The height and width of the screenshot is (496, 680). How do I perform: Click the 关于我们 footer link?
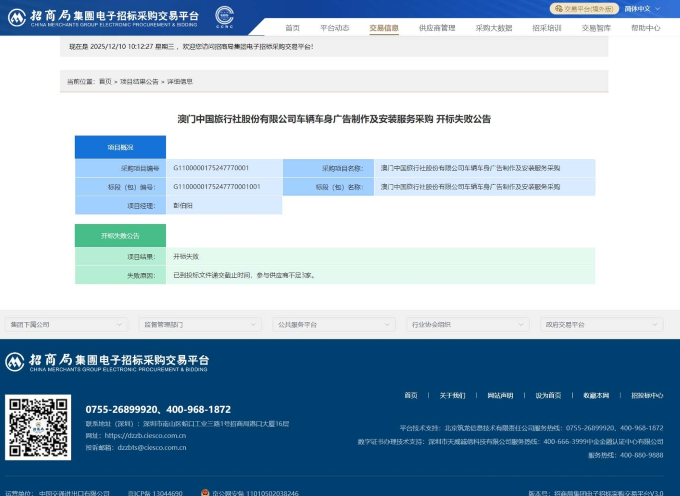point(452,395)
